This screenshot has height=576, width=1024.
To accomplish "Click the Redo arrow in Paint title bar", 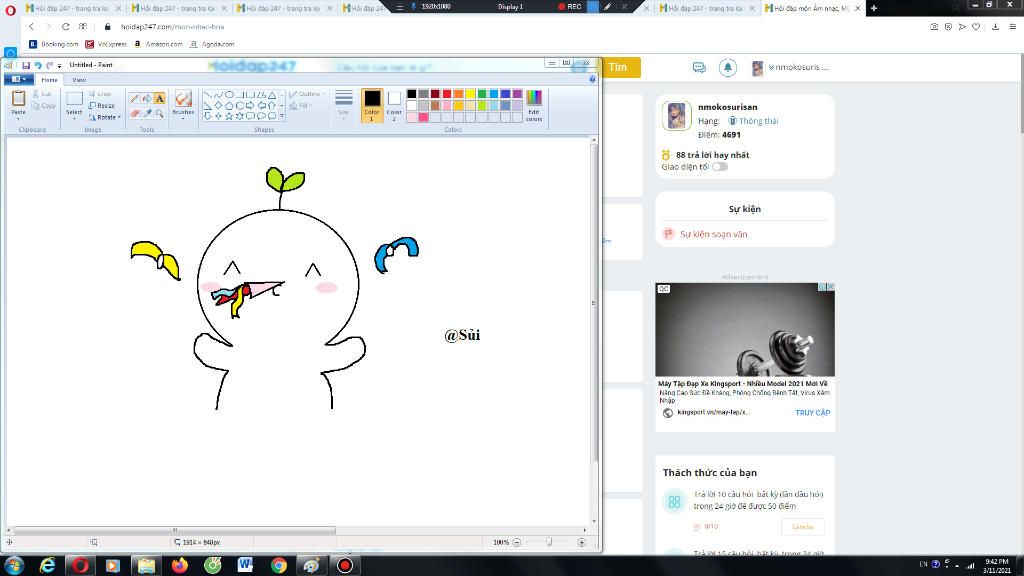I will coord(49,65).
